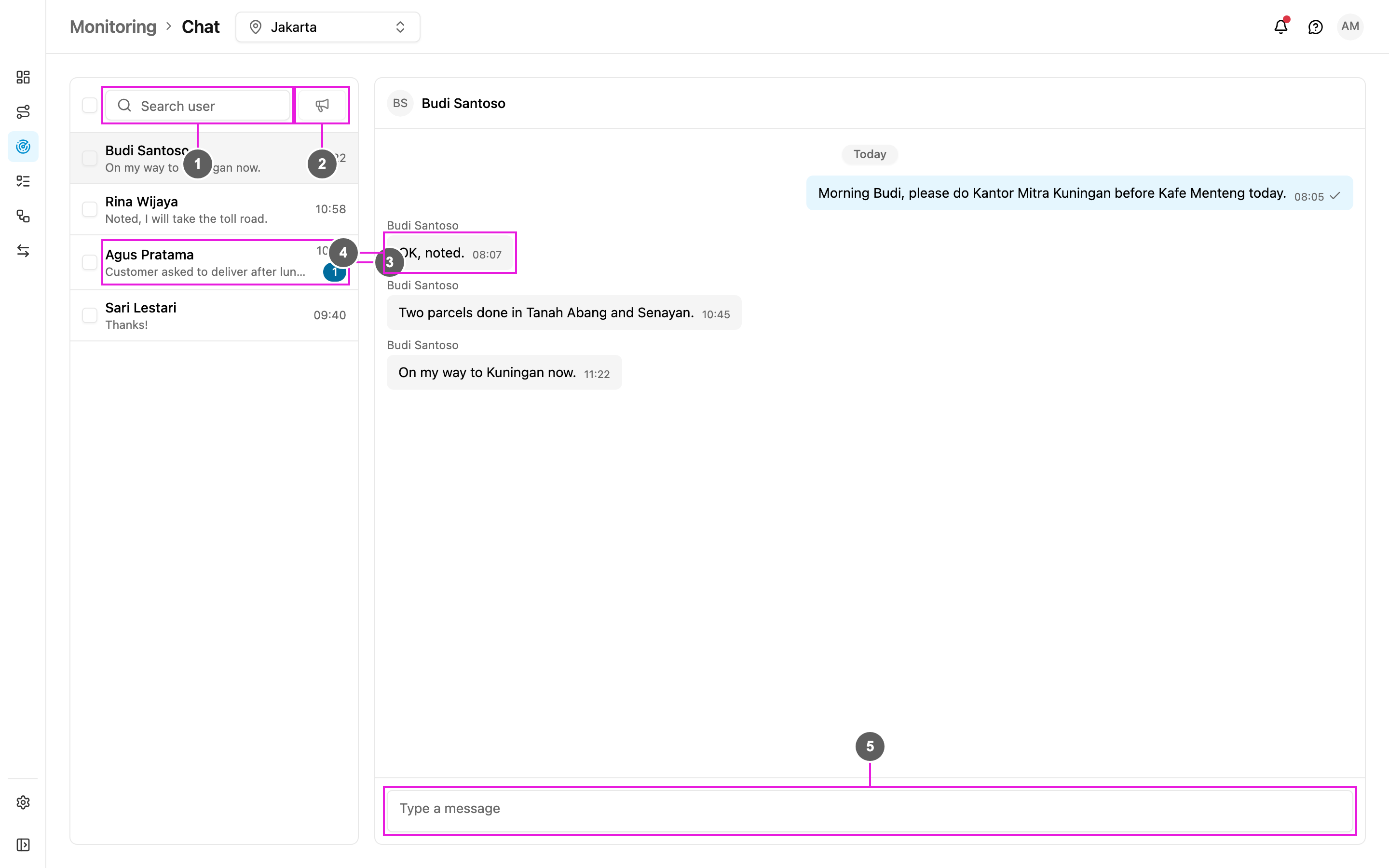Open the task checklist icon in sidebar
Viewport: 1389px width, 868px height.
[23, 181]
